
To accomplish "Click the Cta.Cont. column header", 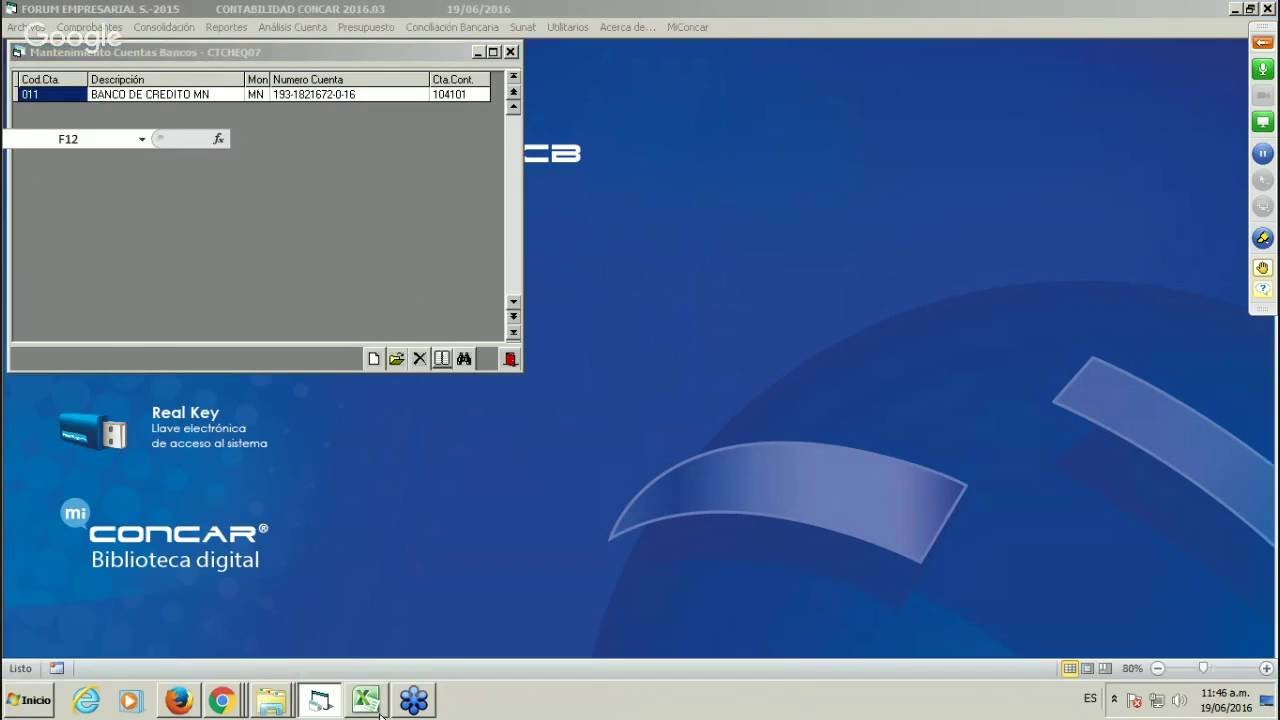I will tap(459, 79).
